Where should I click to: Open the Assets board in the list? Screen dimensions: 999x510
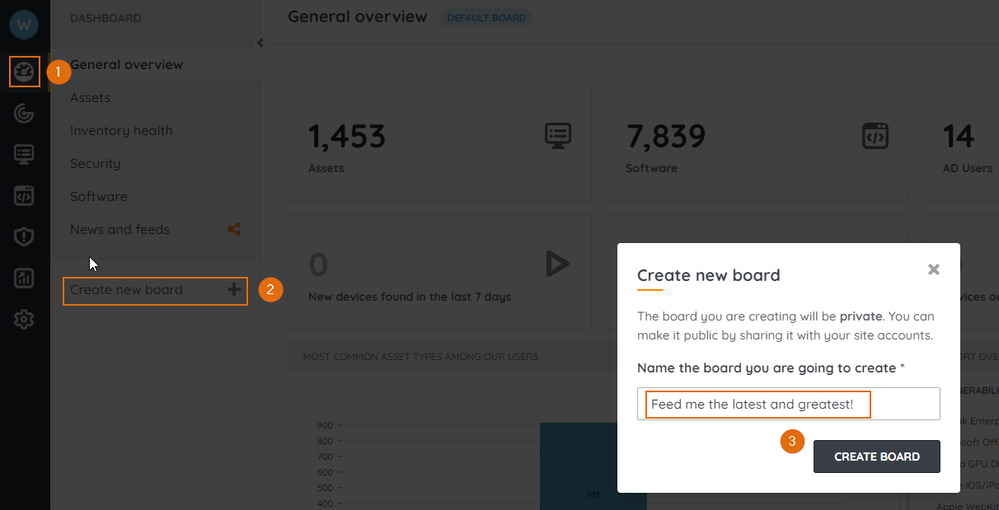[x=90, y=98]
